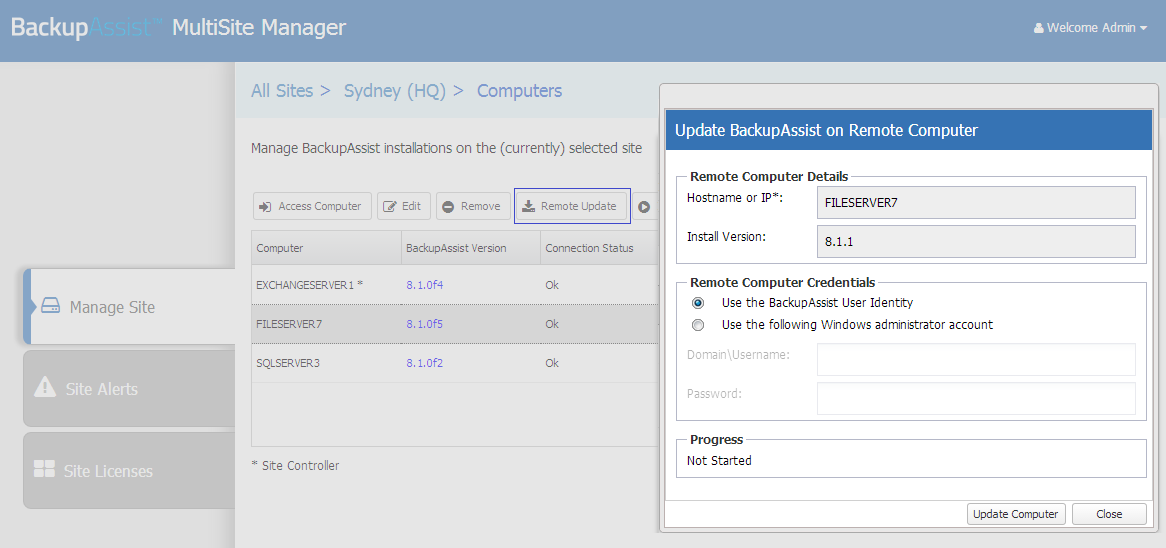Click the Ok status for FILESERVER7
This screenshot has height=548, width=1166.
[552, 324]
